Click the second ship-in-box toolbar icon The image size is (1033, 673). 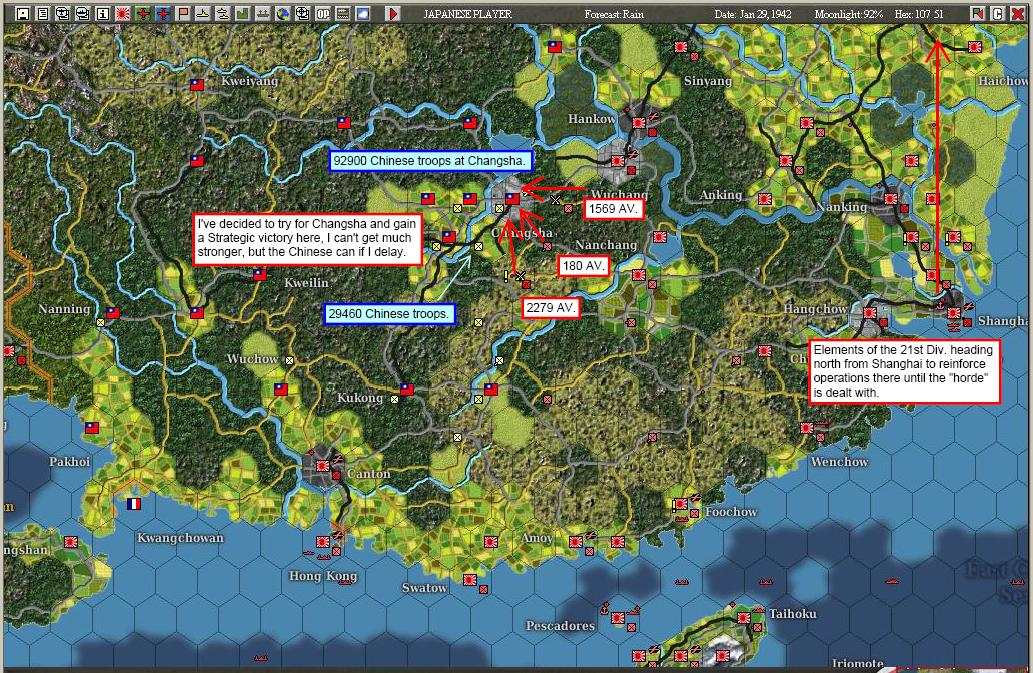(82, 13)
